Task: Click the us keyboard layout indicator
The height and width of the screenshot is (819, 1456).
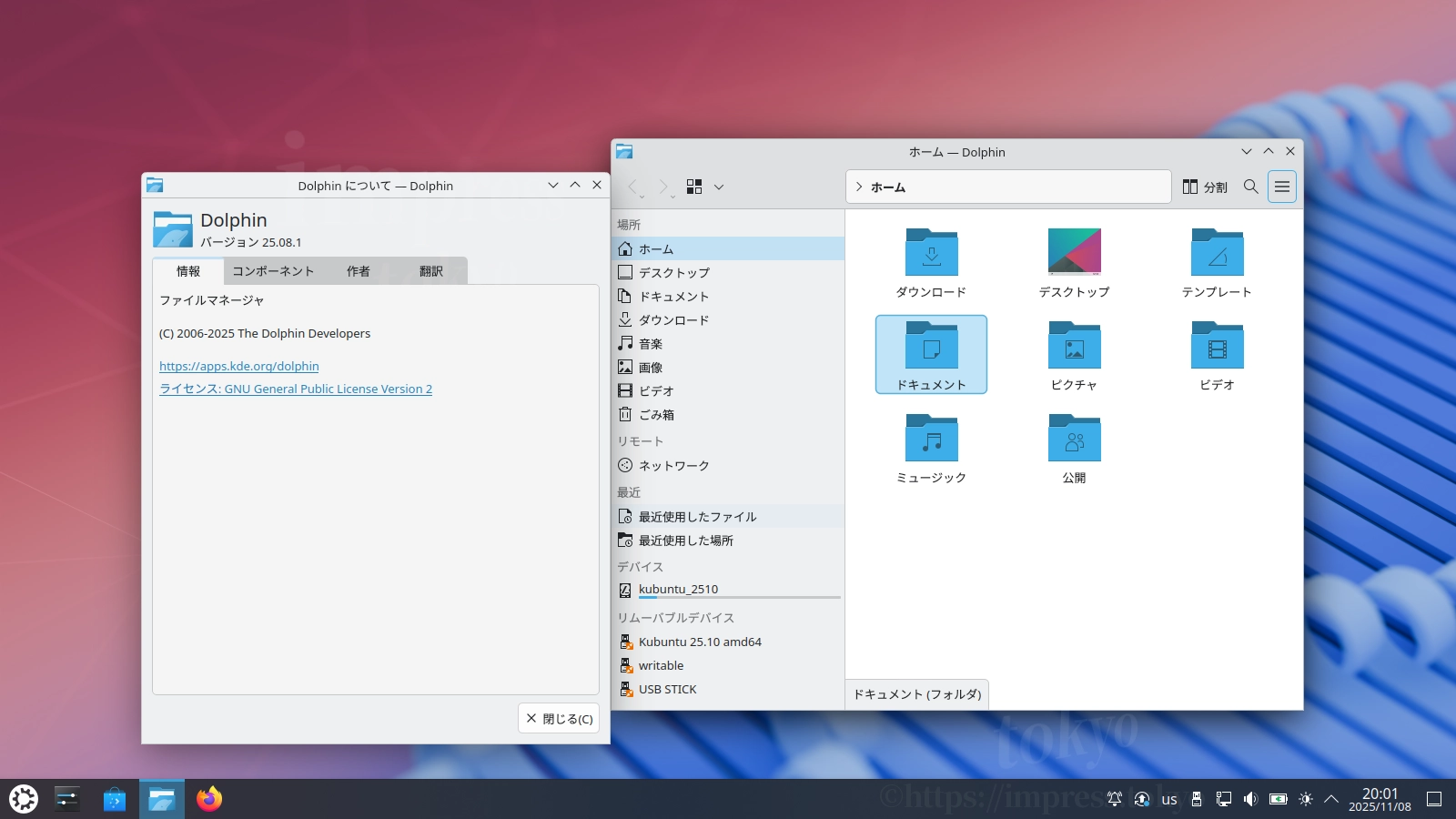Action: coord(1169,800)
